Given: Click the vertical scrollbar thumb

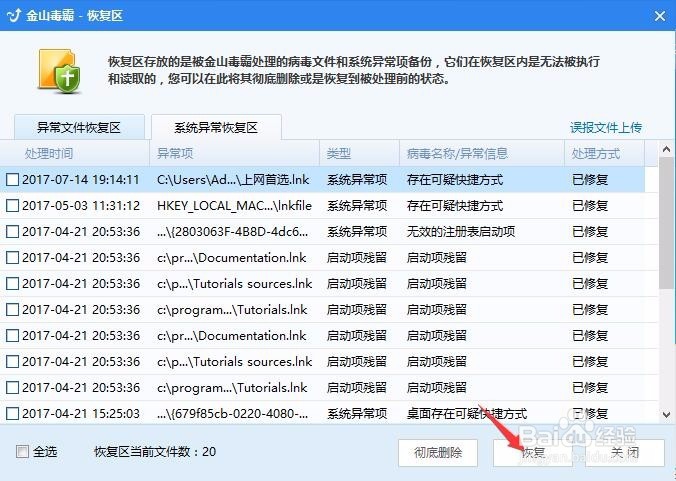Looking at the screenshot, I should point(667,223).
